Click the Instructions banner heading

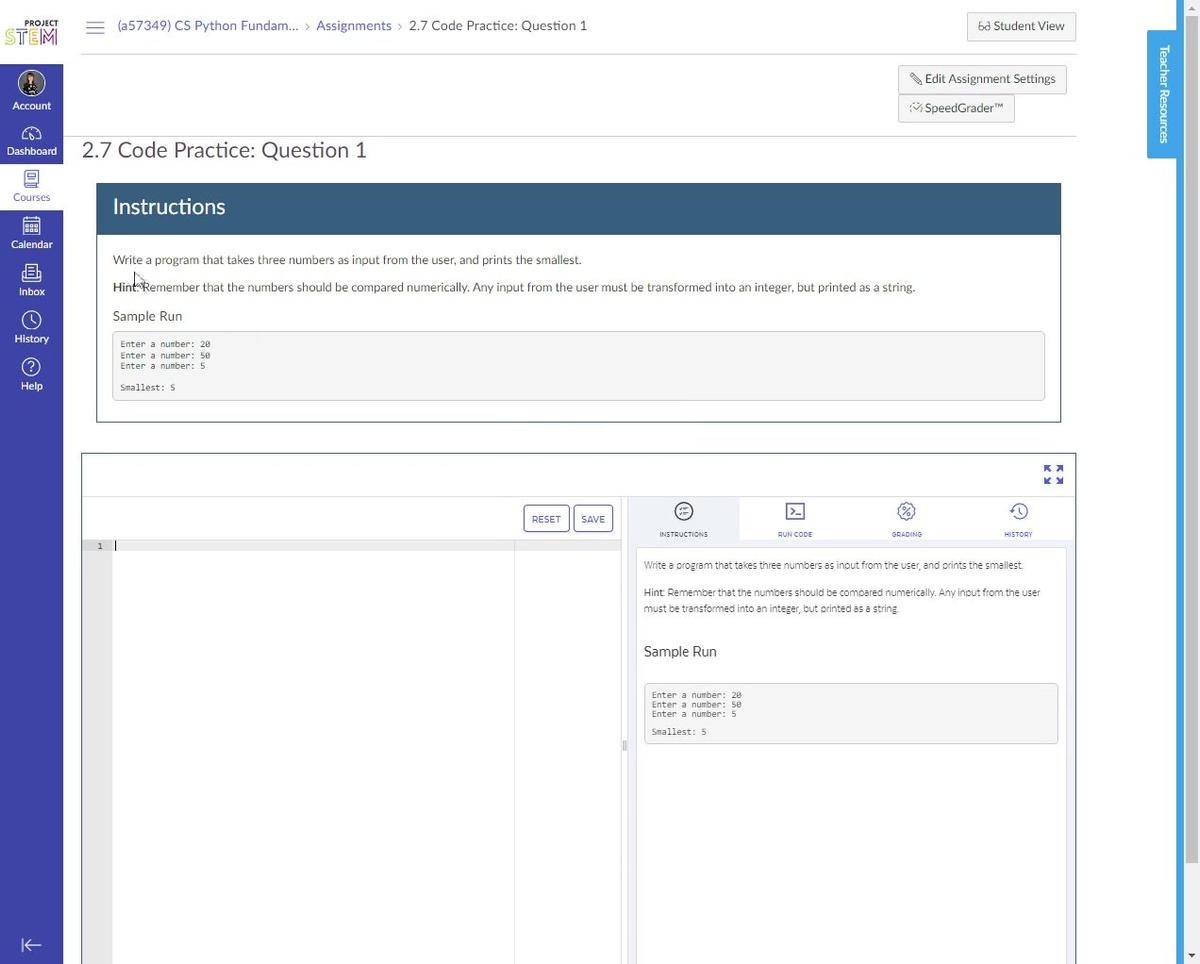(x=169, y=207)
